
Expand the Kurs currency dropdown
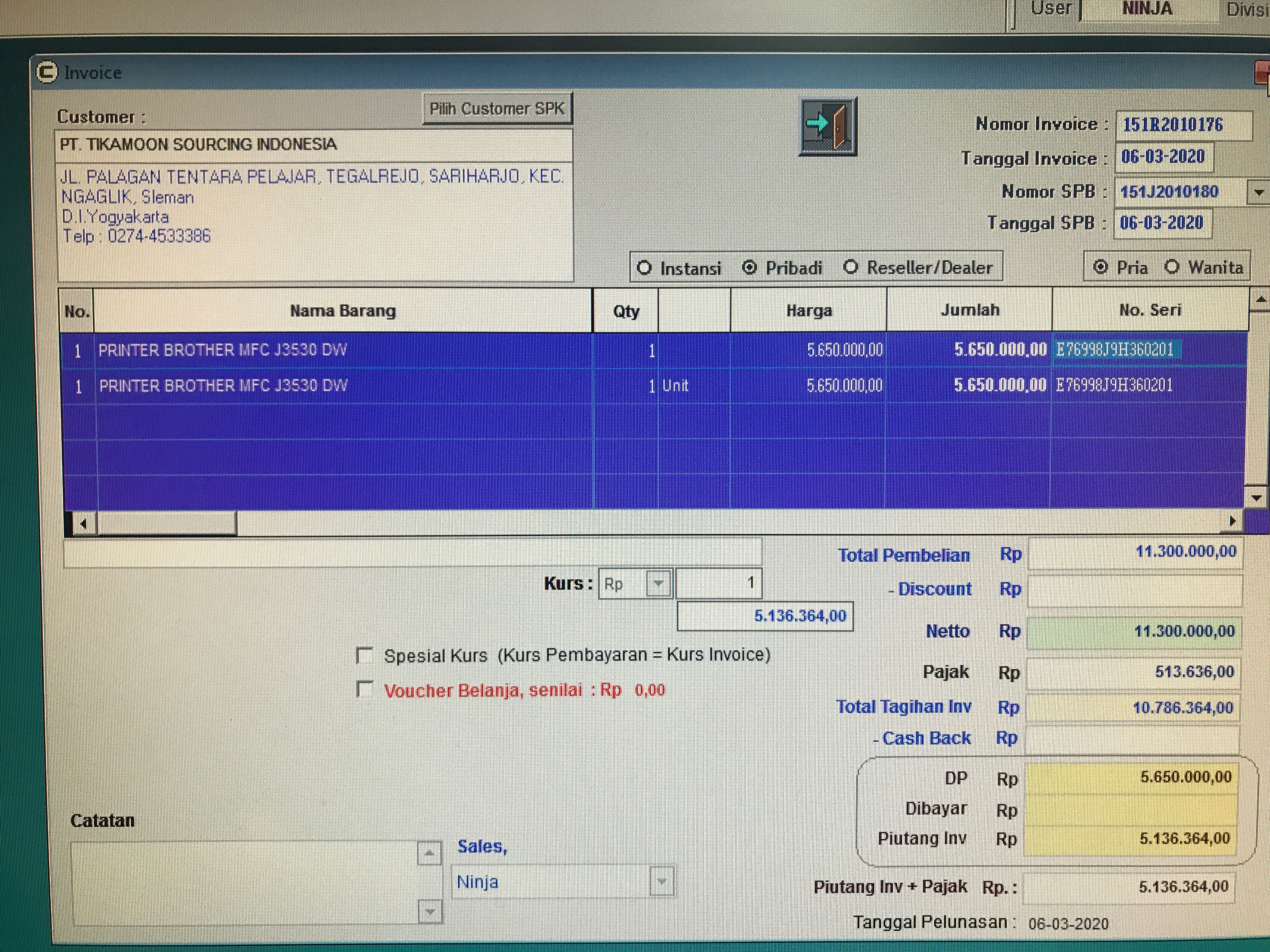click(659, 584)
